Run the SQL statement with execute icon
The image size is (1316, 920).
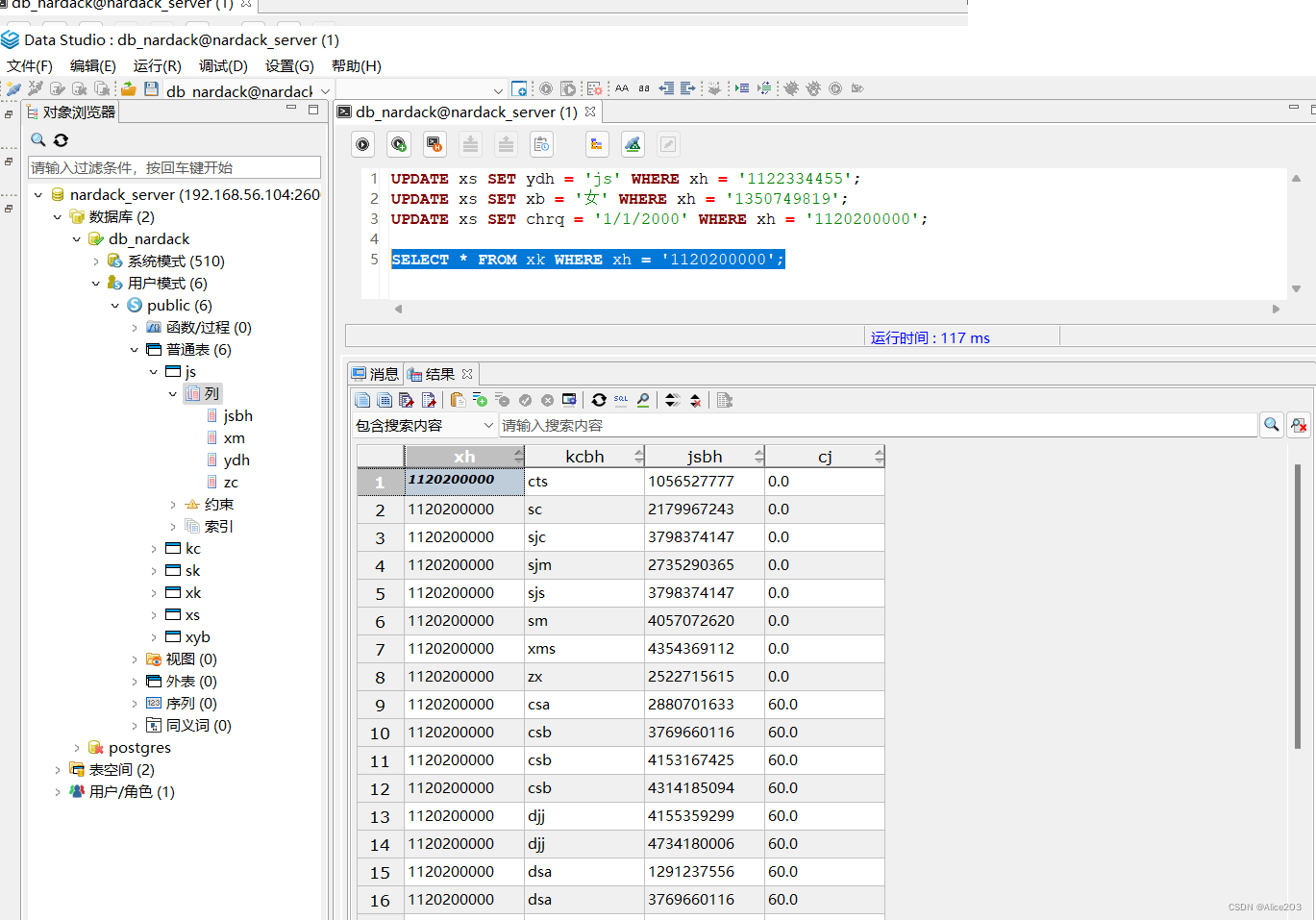362,144
